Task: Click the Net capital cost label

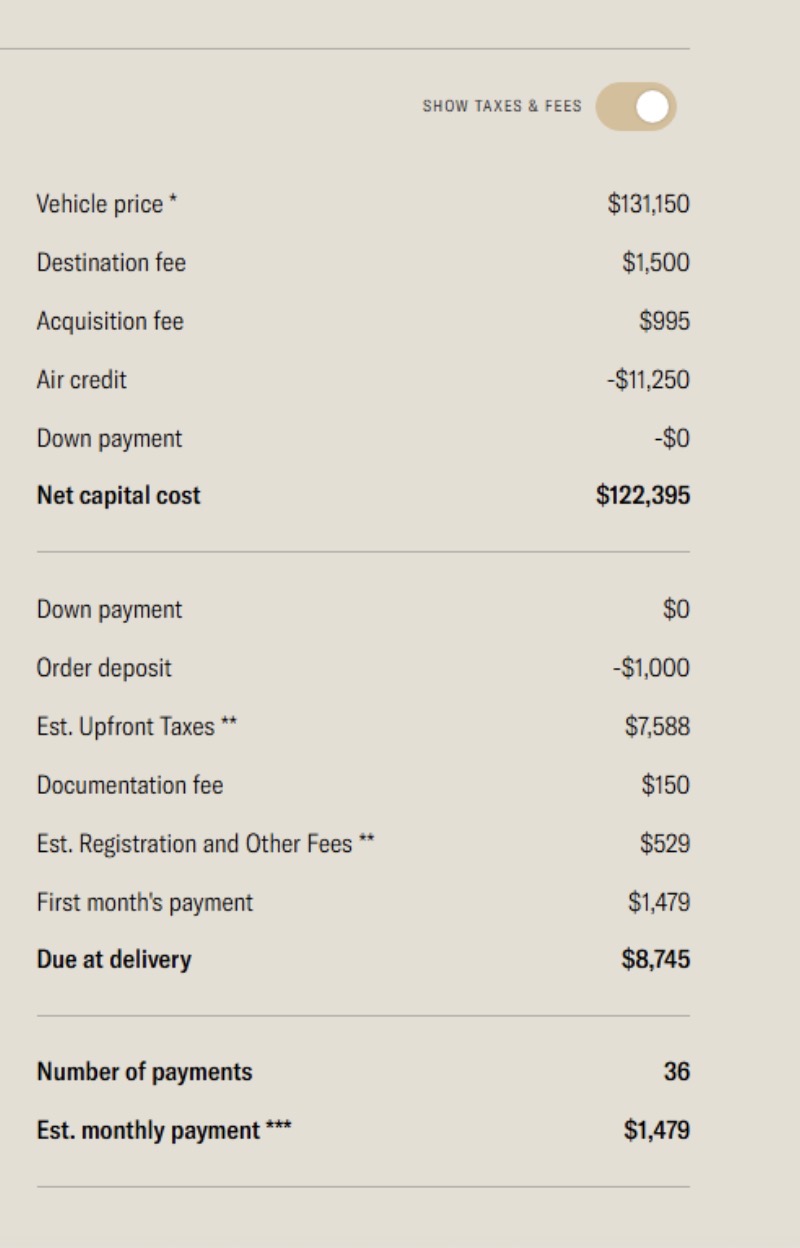Action: point(118,496)
